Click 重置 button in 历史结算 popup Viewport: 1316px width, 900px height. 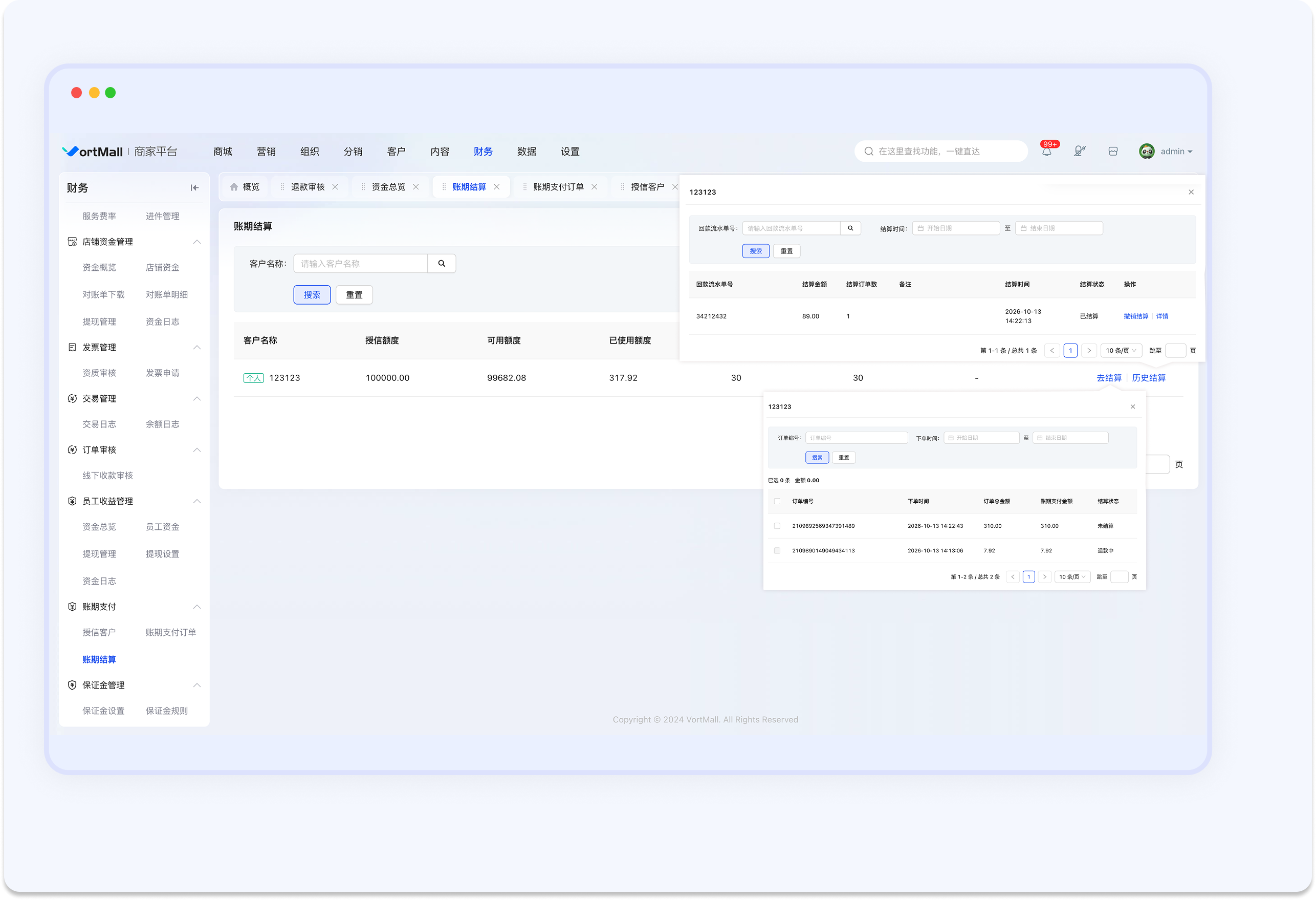786,251
